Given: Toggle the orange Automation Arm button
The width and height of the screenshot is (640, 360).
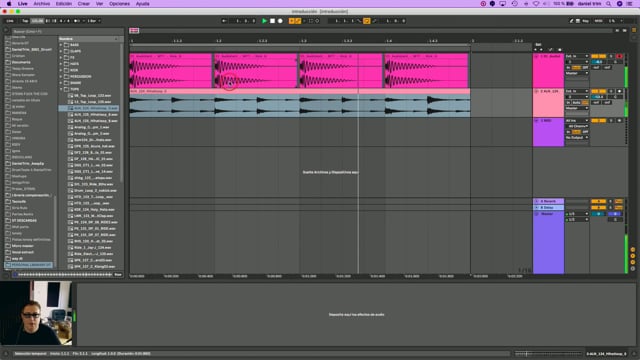Looking at the screenshot, I should (x=298, y=21).
